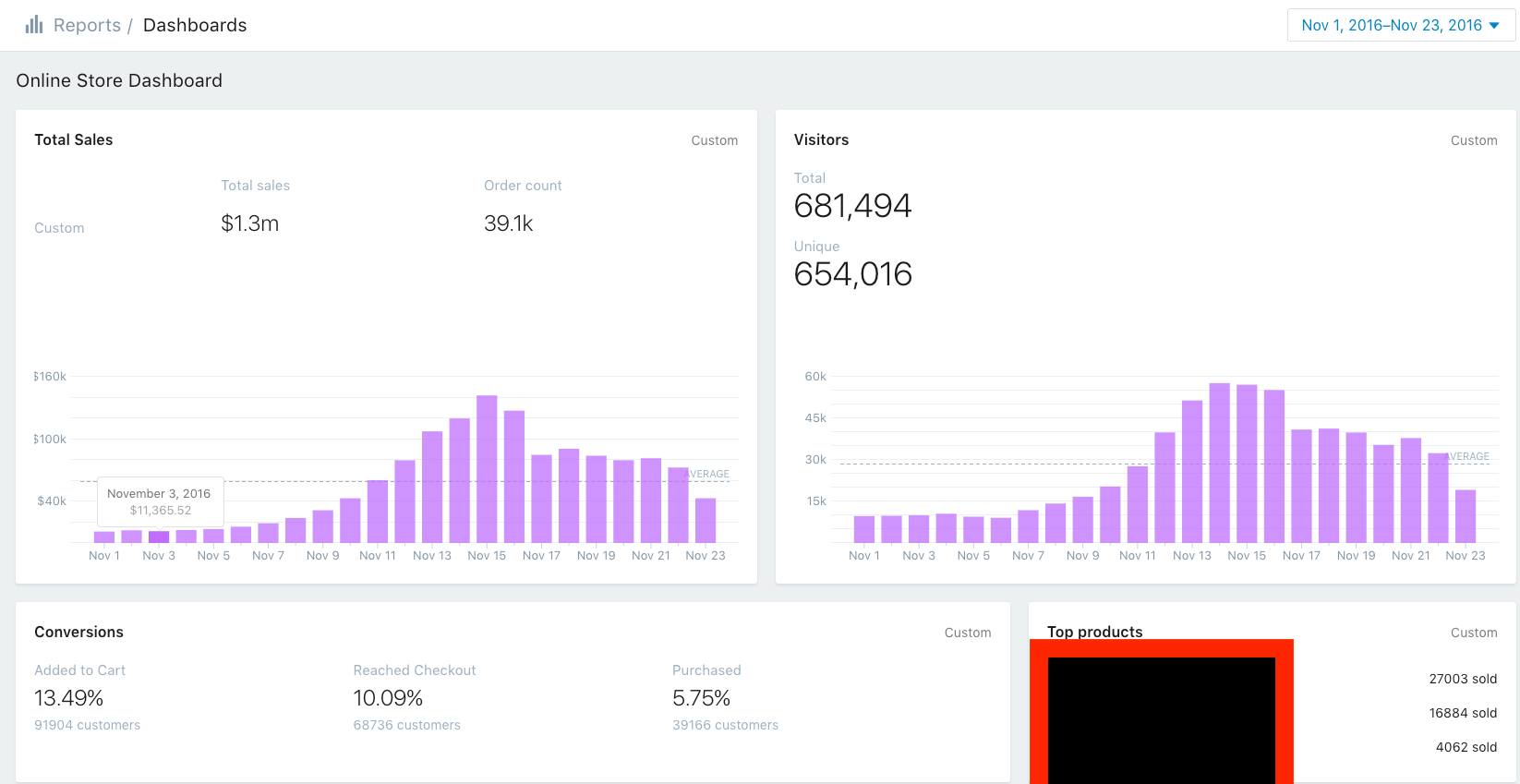Click Custom label in Top products card
Viewport: 1520px width, 784px height.
coord(1473,633)
